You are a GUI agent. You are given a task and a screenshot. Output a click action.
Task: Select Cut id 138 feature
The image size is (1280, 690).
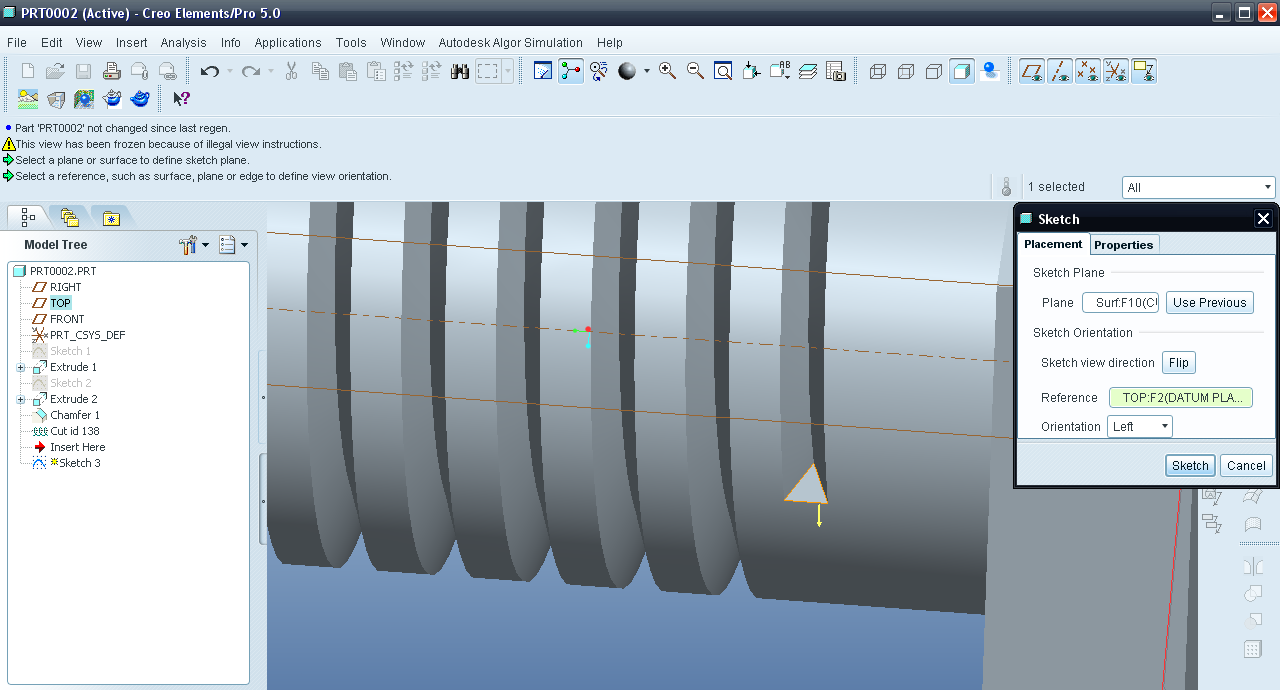[75, 431]
